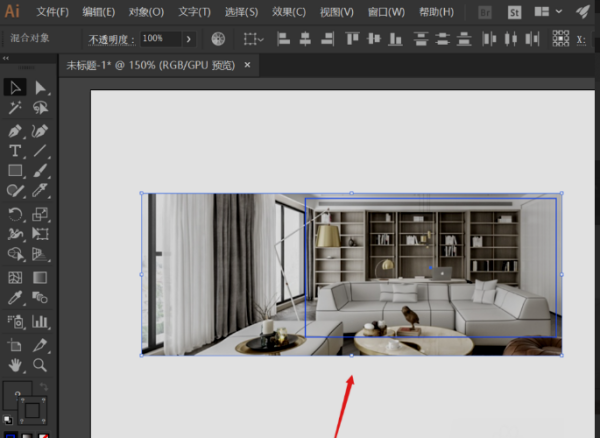This screenshot has height=438, width=600.
Task: Select the Eraser tool
Action: click(40, 191)
